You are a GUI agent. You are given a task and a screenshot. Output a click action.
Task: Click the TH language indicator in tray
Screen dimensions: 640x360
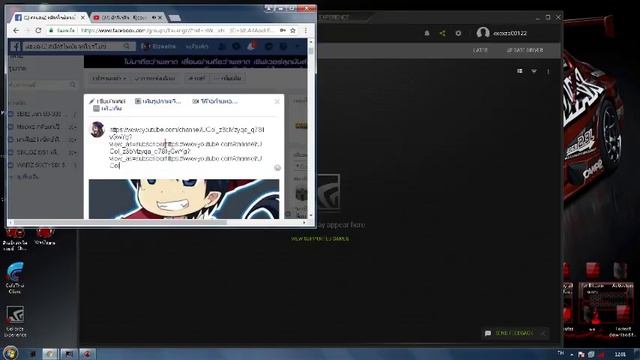(560, 353)
